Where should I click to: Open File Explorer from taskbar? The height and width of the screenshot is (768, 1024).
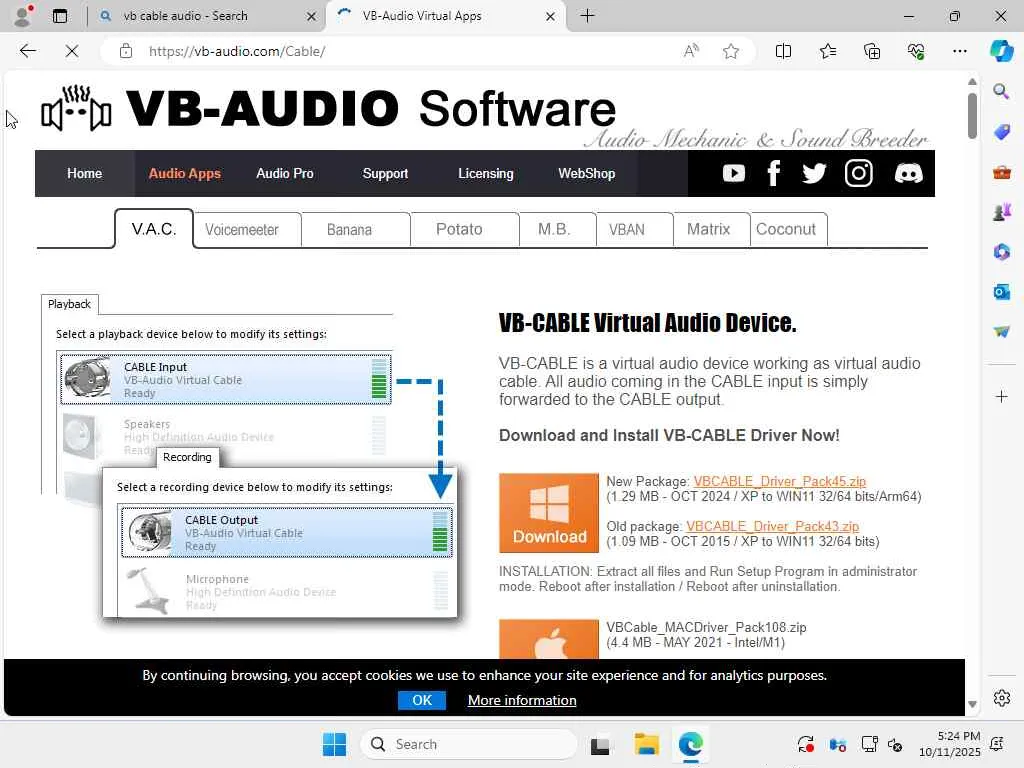[646, 744]
